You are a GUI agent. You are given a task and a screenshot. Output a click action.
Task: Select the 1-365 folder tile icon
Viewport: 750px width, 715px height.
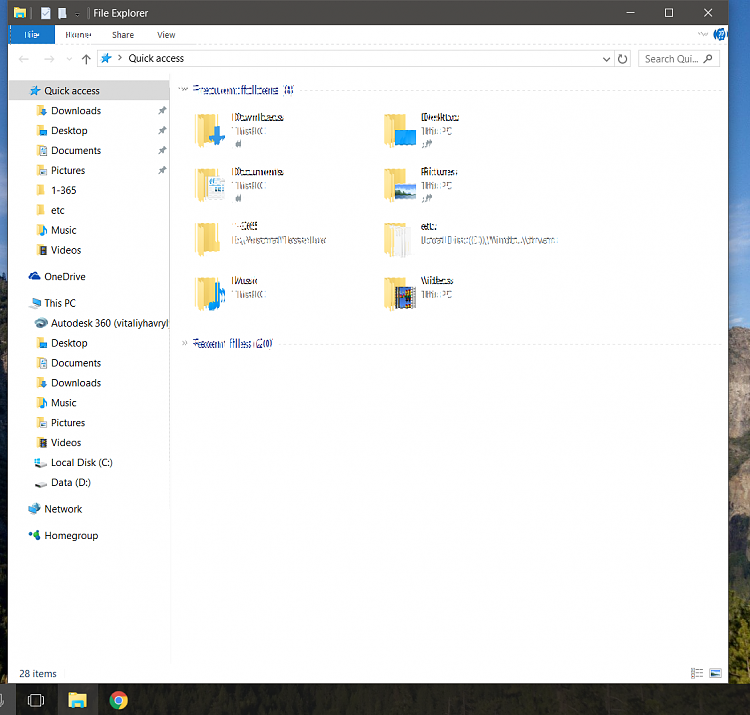[209, 239]
